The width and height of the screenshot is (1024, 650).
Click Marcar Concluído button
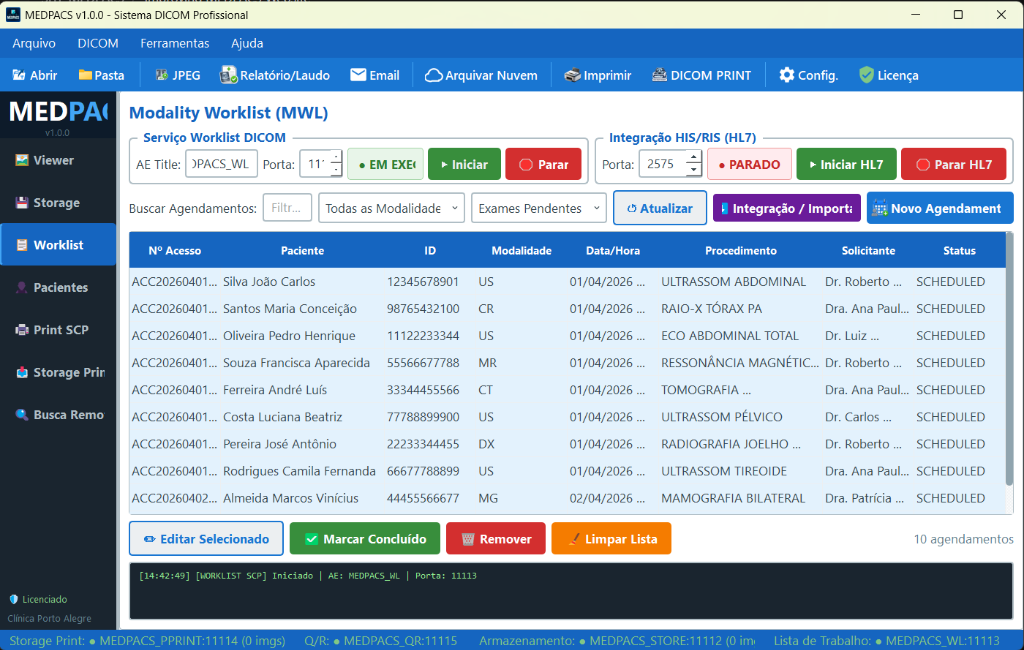365,539
